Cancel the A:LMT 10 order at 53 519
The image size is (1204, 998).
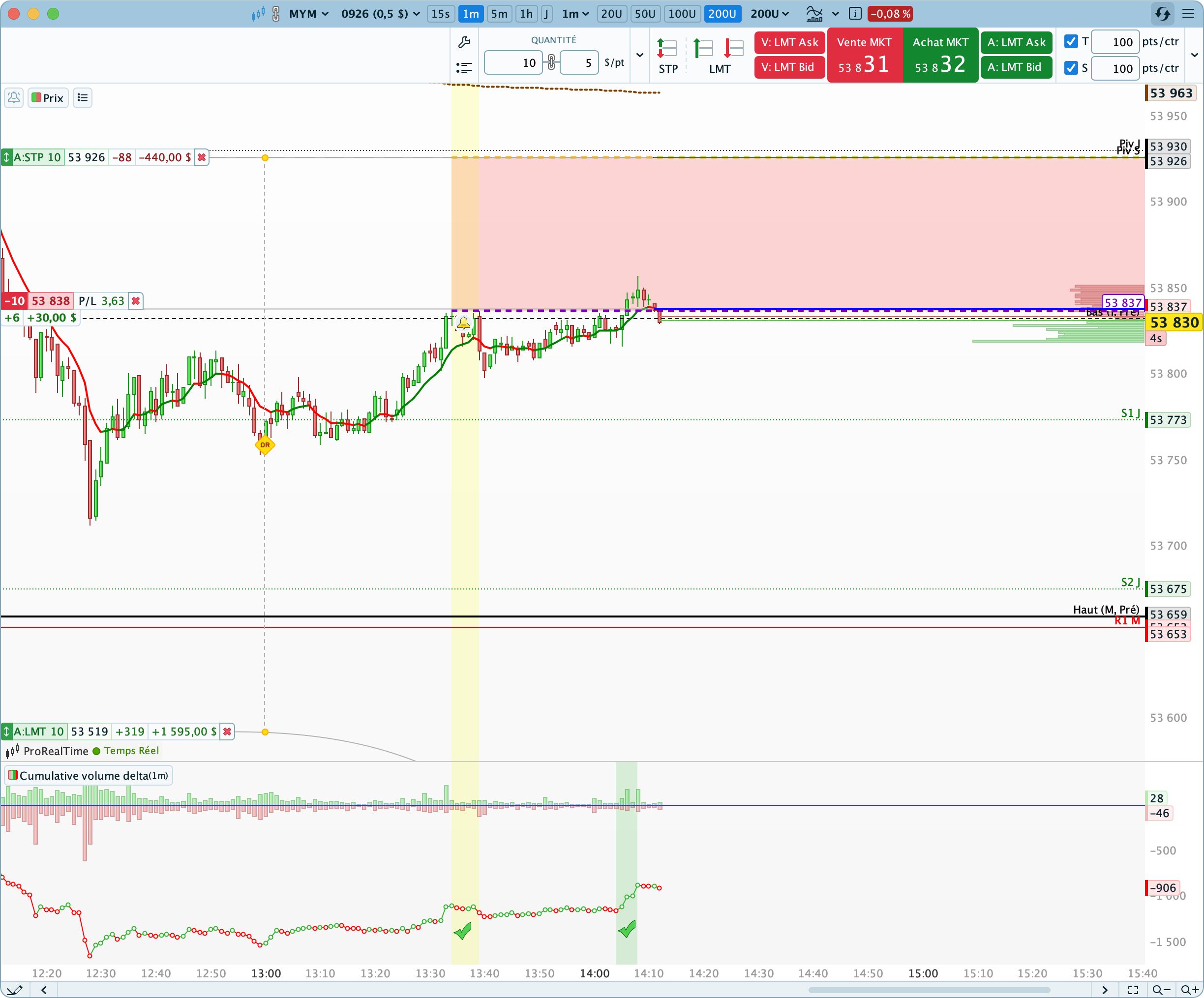[227, 732]
